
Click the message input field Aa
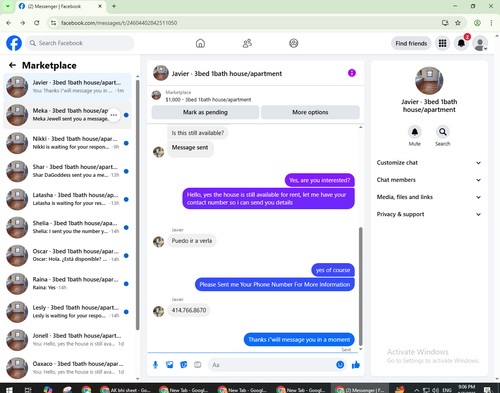pos(277,365)
